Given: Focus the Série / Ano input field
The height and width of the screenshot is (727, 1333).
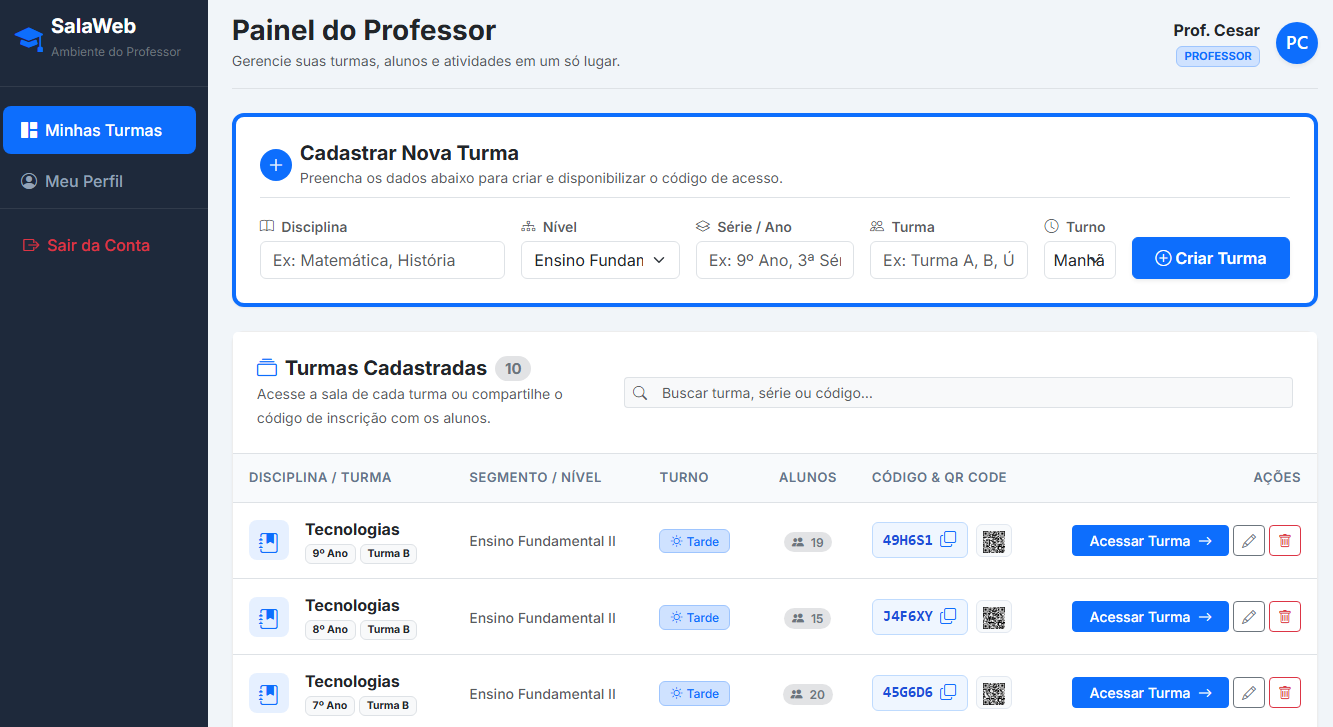Looking at the screenshot, I should coord(775,260).
